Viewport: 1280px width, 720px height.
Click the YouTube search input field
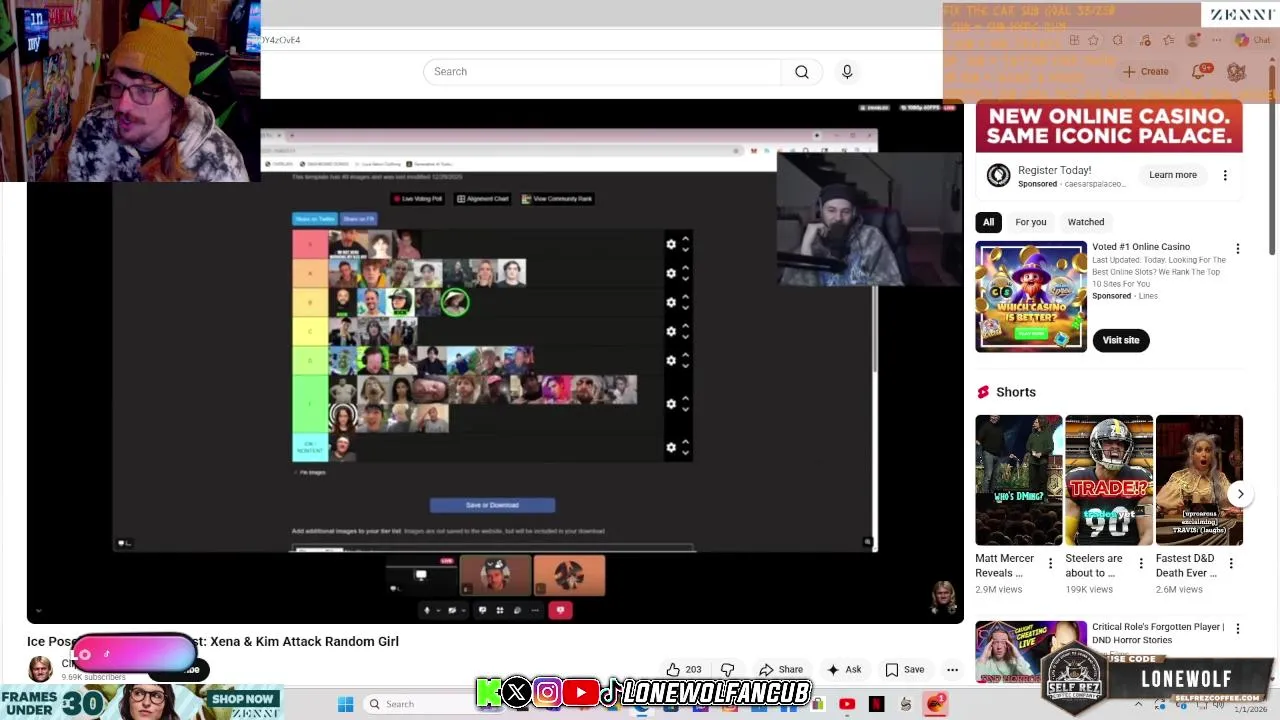(602, 72)
